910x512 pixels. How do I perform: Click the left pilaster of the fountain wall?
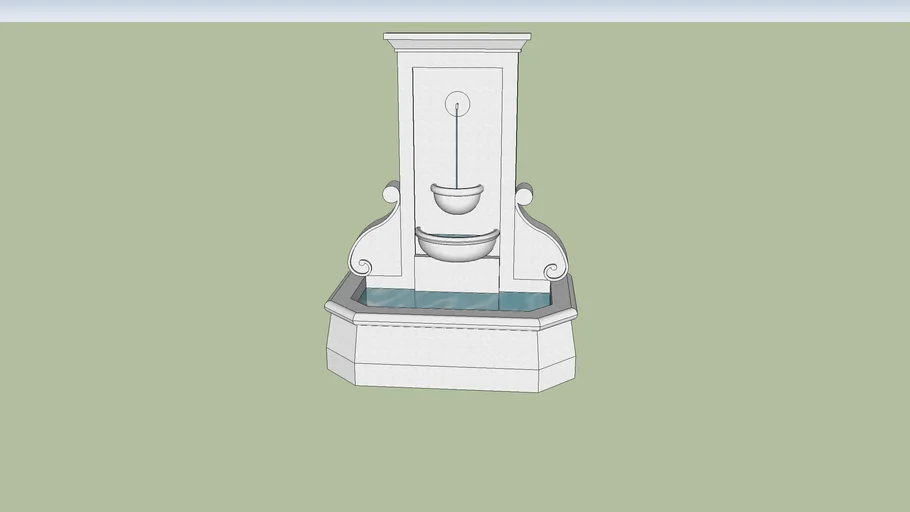[x=405, y=150]
